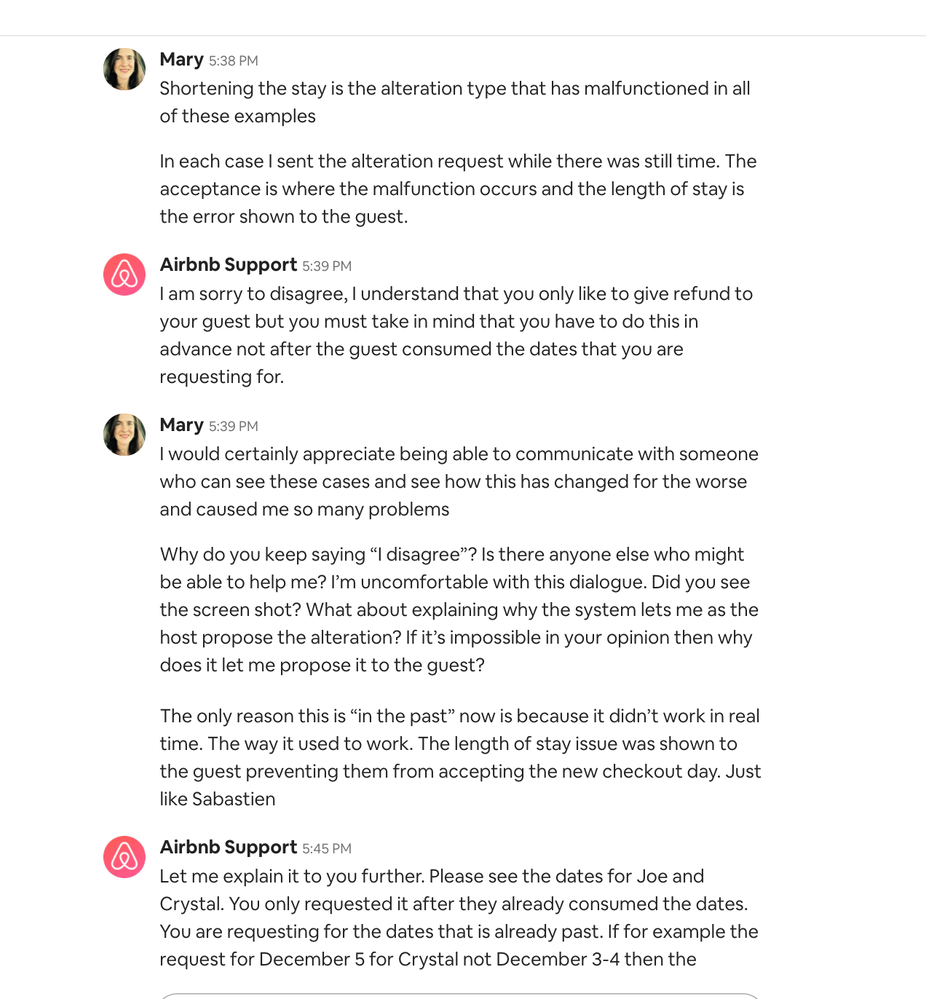Click the 5:39 PM timestamp next to Mary
Image resolution: width=926 pixels, height=999 pixels.
(233, 426)
